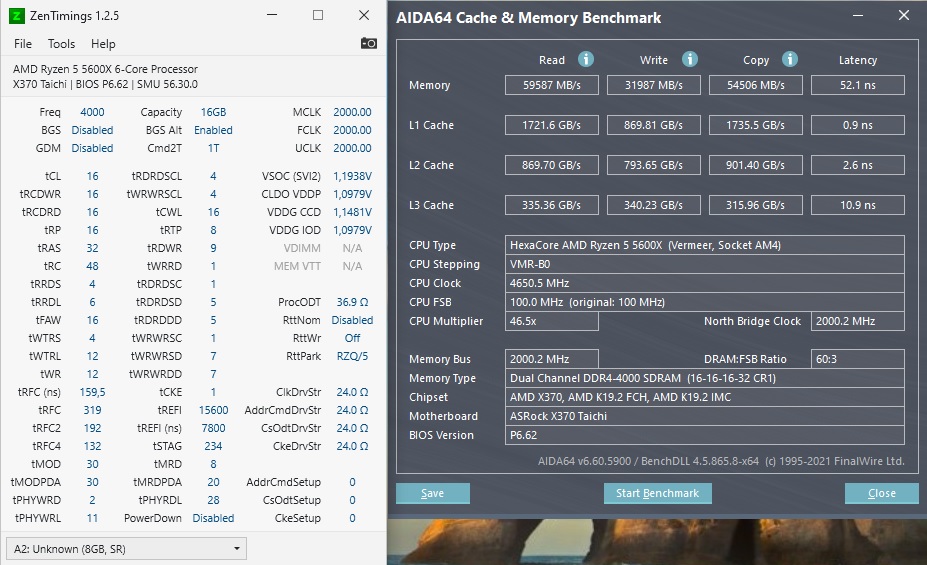Screen dimensions: 927x565
Task: Close the ZenTimings window
Action: coord(364,15)
